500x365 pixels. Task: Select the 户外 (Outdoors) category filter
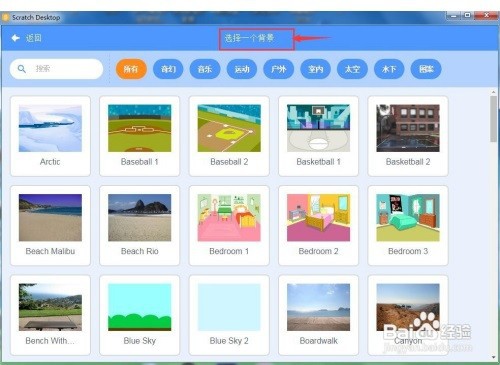pos(278,69)
